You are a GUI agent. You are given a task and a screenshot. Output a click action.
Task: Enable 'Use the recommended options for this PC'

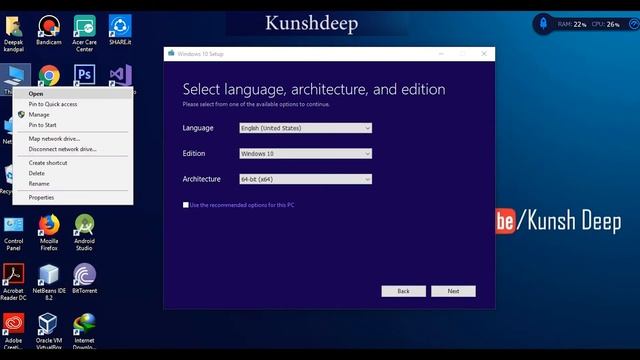(186, 205)
